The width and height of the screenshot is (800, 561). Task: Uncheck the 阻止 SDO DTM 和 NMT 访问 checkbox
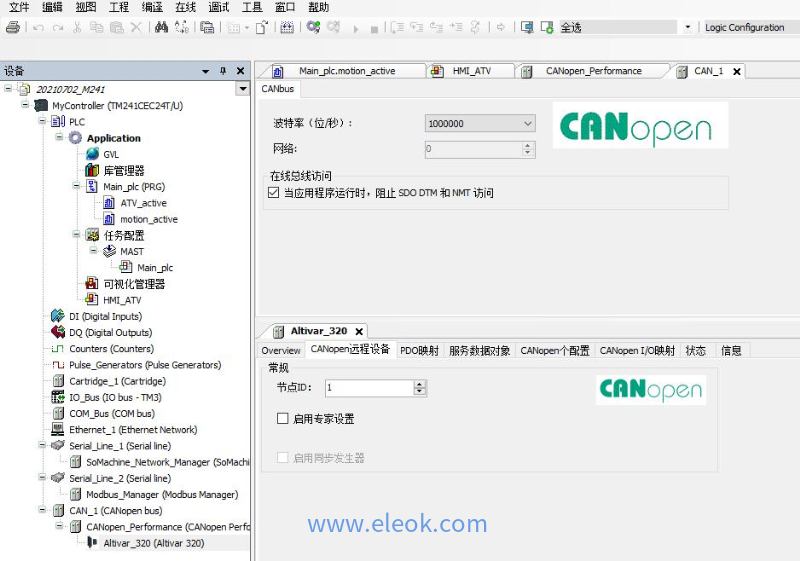coord(274,193)
